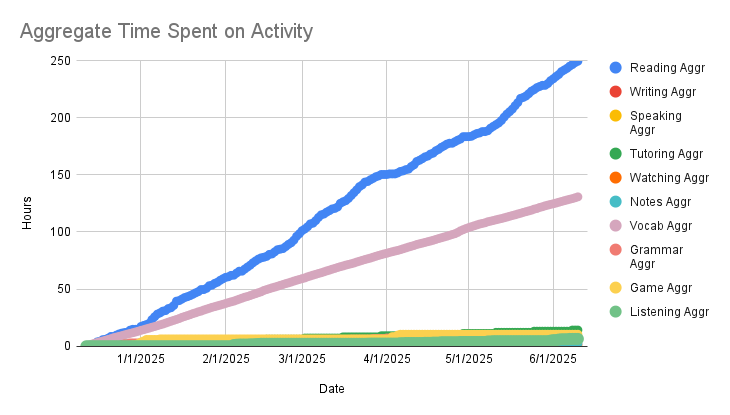
Task: Click the Listening Aggr legend color dot
Action: 616,312
